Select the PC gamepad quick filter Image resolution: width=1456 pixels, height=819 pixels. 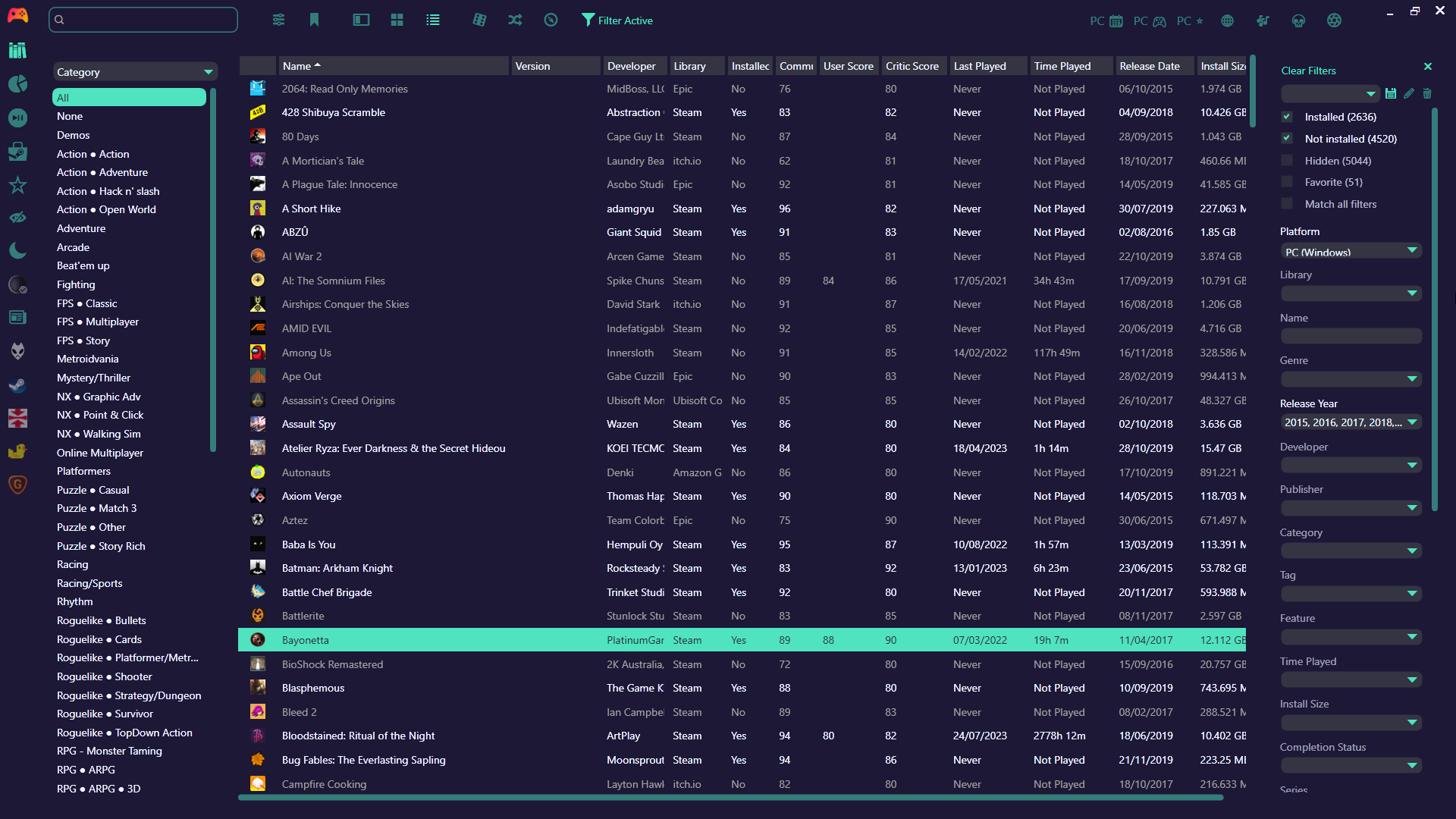[x=1150, y=21]
